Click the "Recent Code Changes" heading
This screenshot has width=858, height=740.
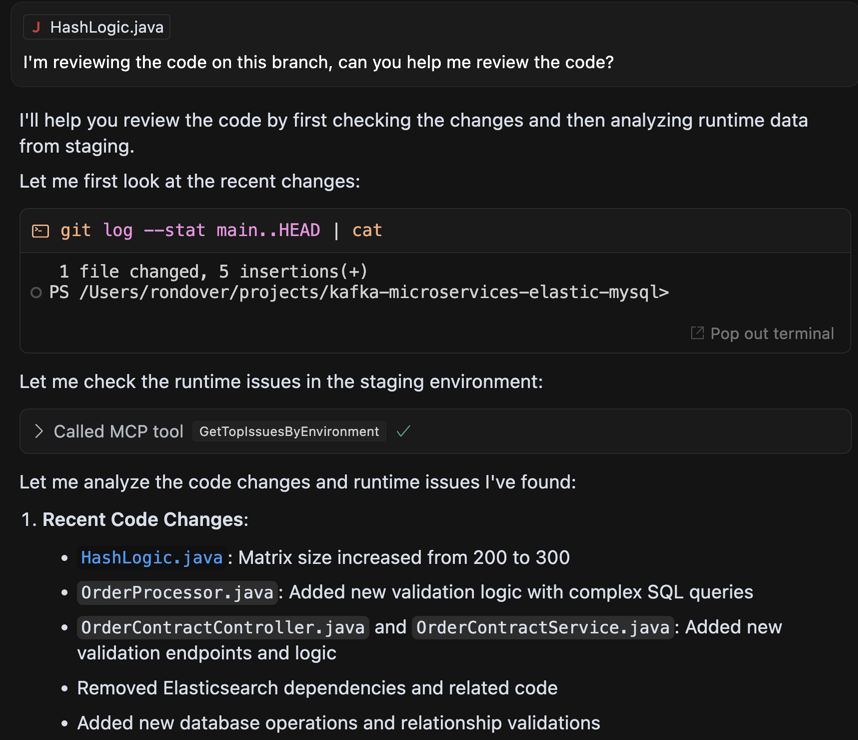point(143,519)
